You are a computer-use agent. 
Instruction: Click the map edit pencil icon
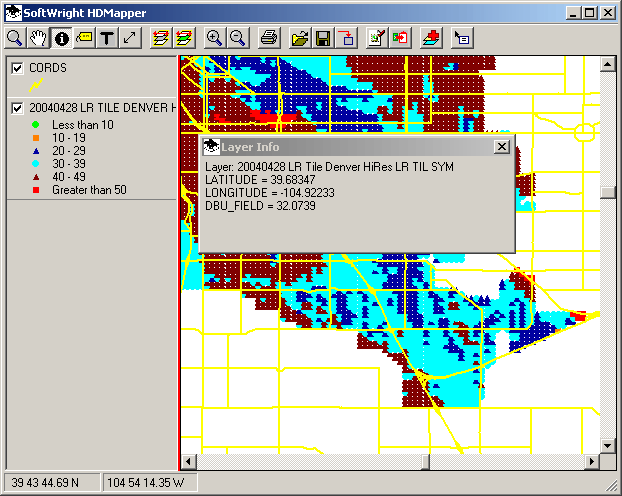[x=377, y=38]
